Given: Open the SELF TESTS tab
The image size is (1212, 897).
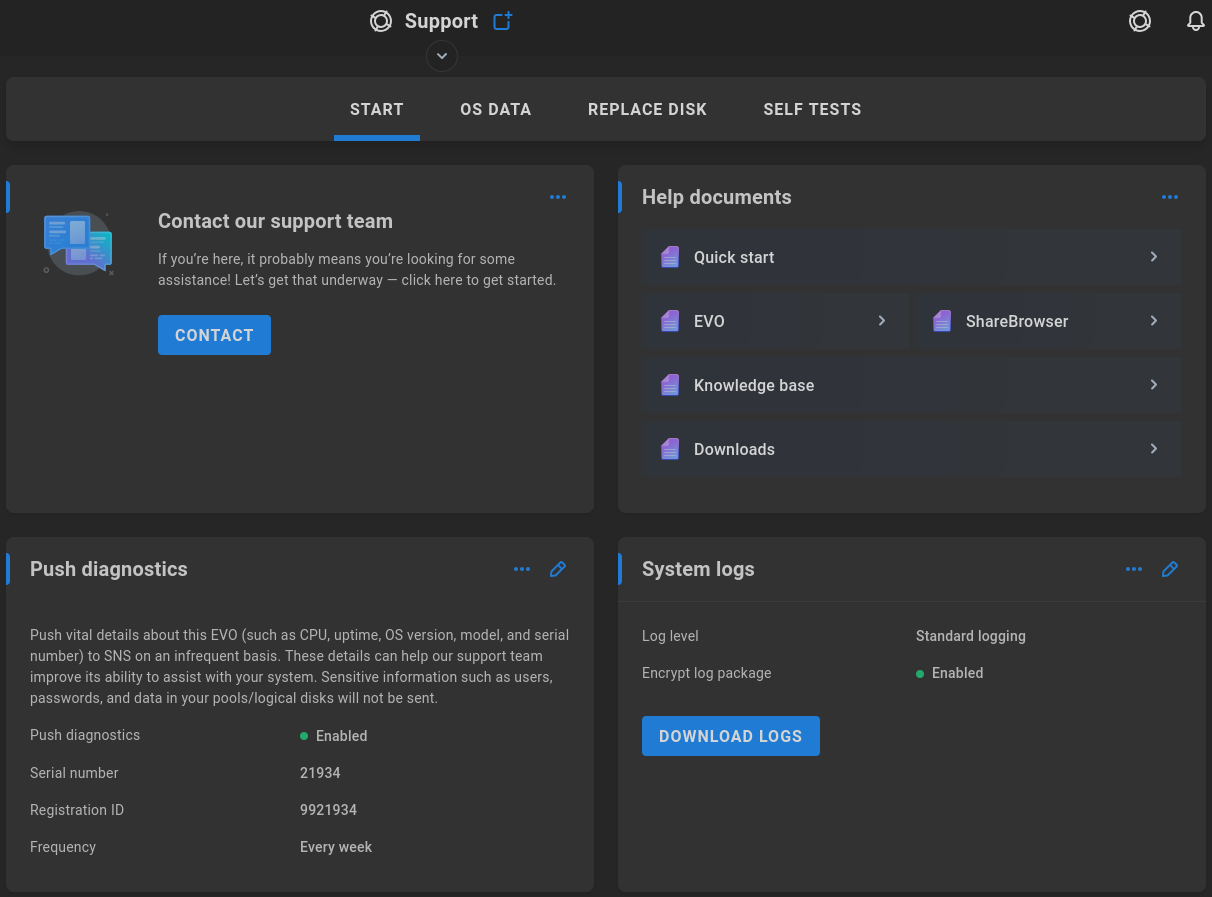Looking at the screenshot, I should pyautogui.click(x=812, y=109).
